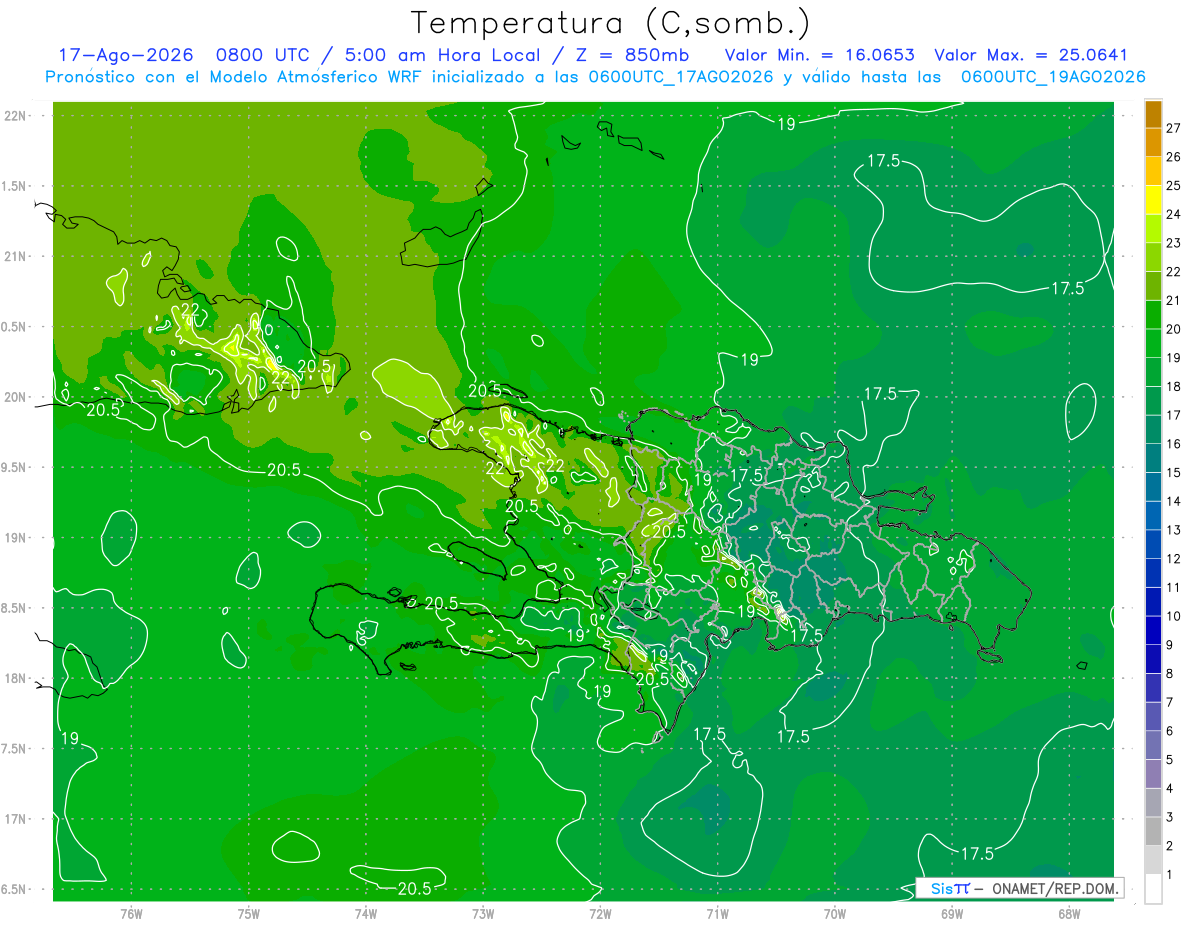Click color scale label "24"
1200x927 pixels.
1174,214
